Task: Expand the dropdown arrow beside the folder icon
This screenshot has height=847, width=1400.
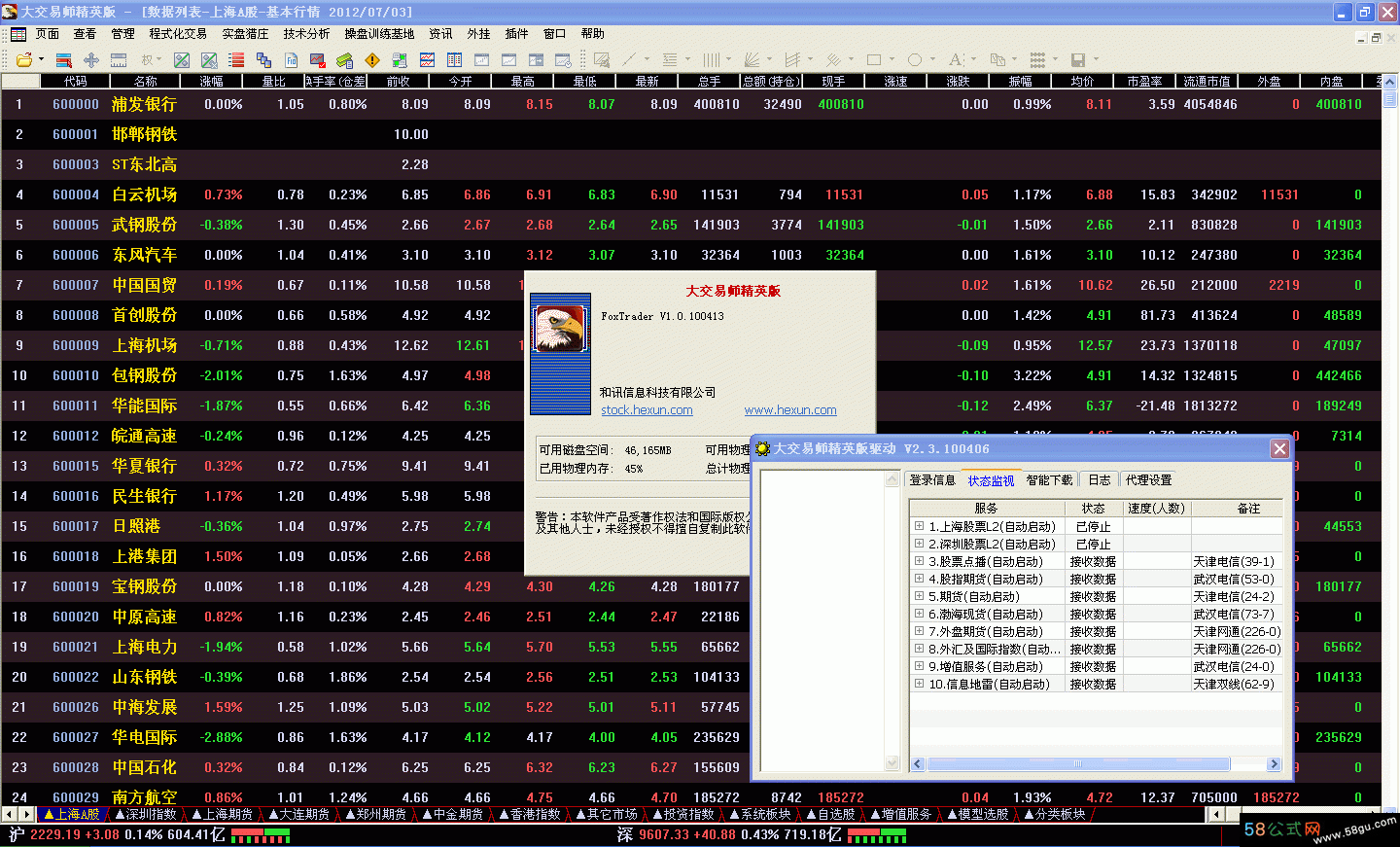Action: (41, 59)
